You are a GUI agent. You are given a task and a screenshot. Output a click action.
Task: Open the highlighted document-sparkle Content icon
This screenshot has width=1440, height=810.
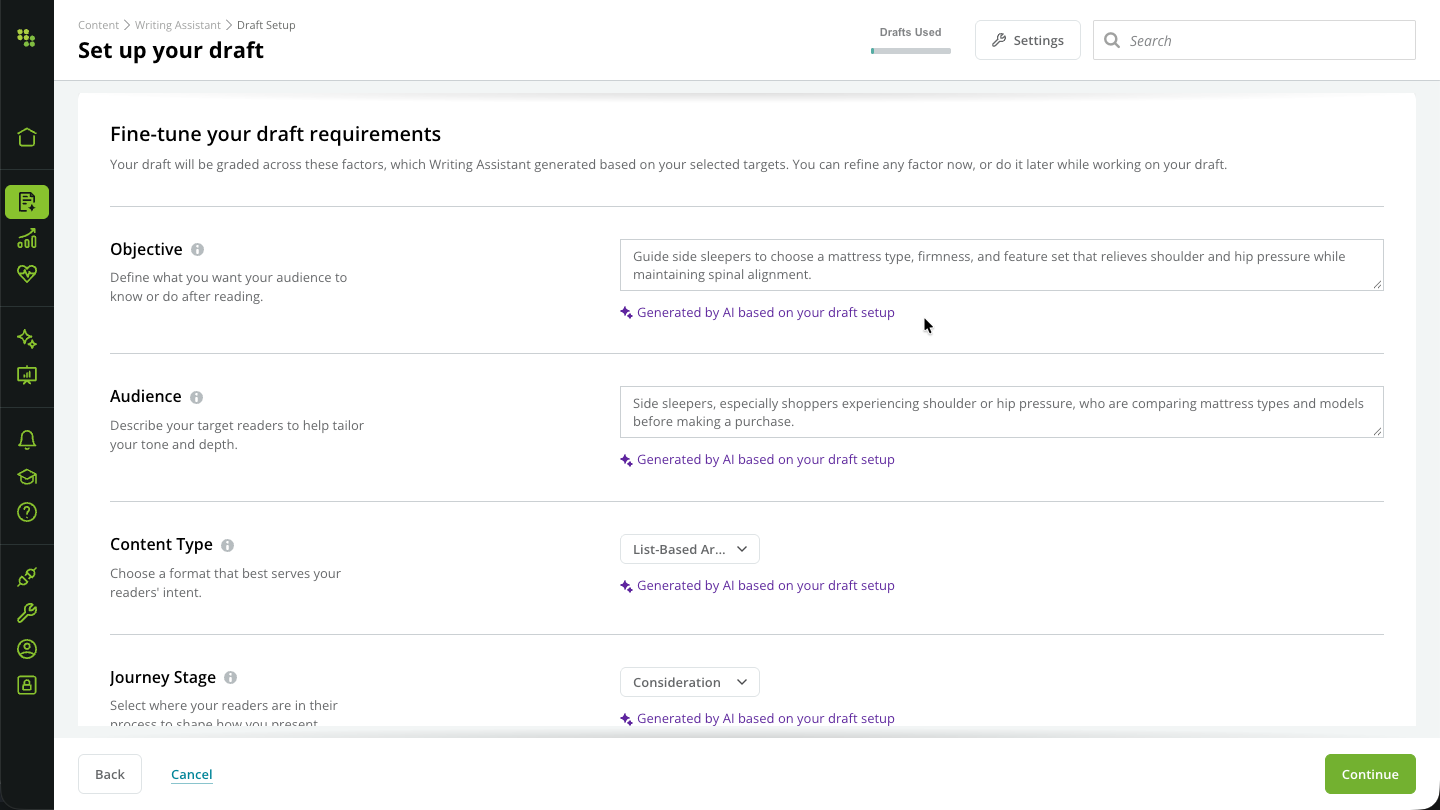click(27, 202)
